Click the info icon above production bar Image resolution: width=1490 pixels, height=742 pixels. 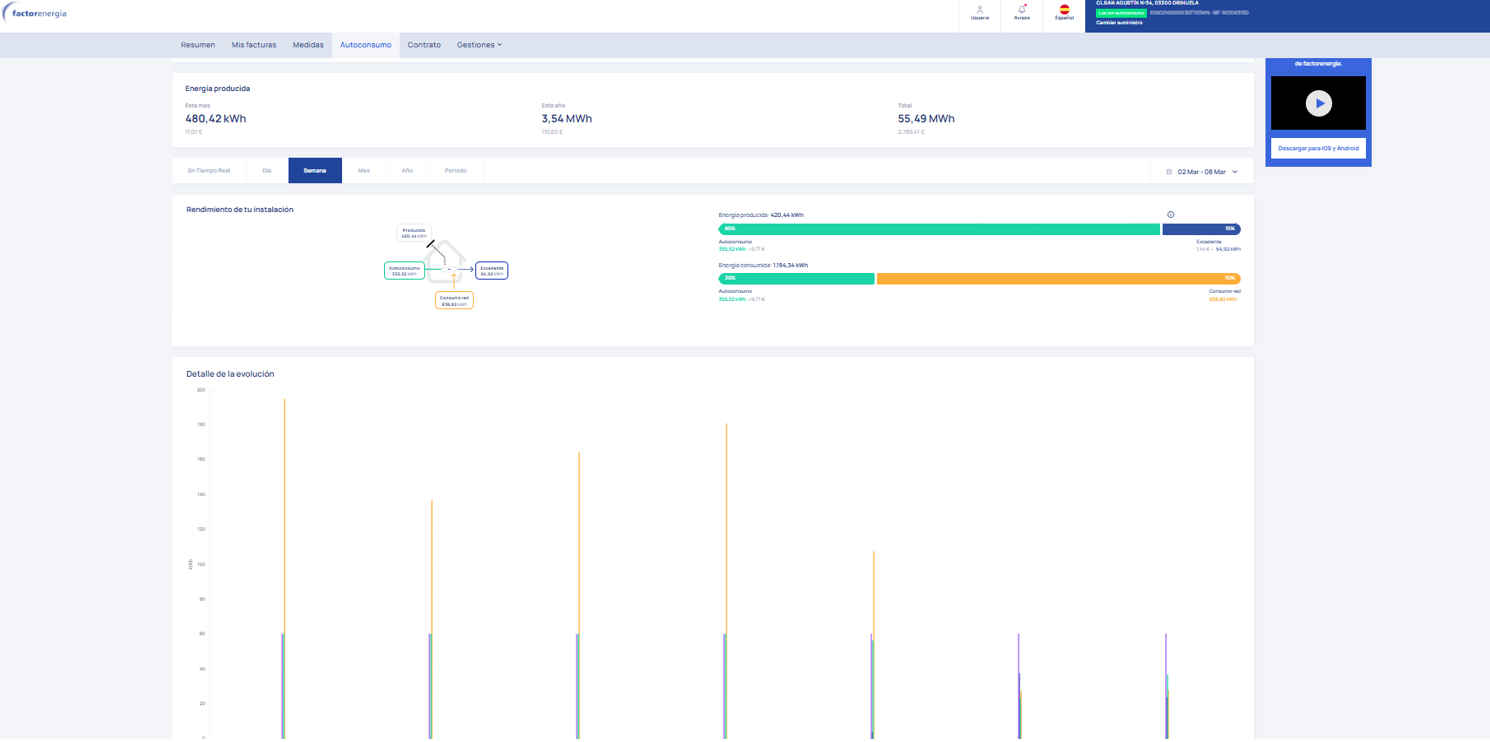coord(1170,215)
